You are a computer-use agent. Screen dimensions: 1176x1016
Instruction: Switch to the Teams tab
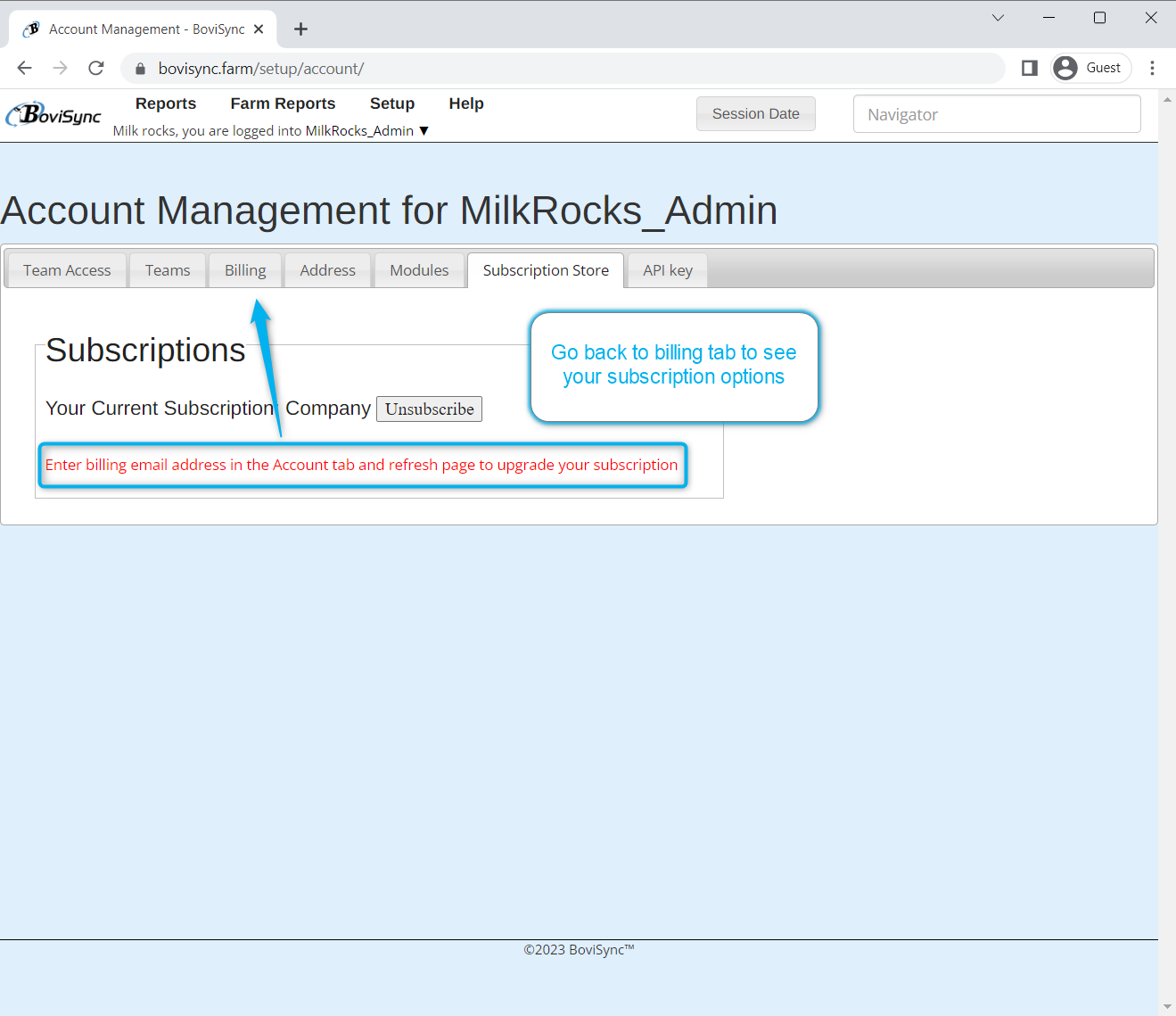(x=168, y=270)
